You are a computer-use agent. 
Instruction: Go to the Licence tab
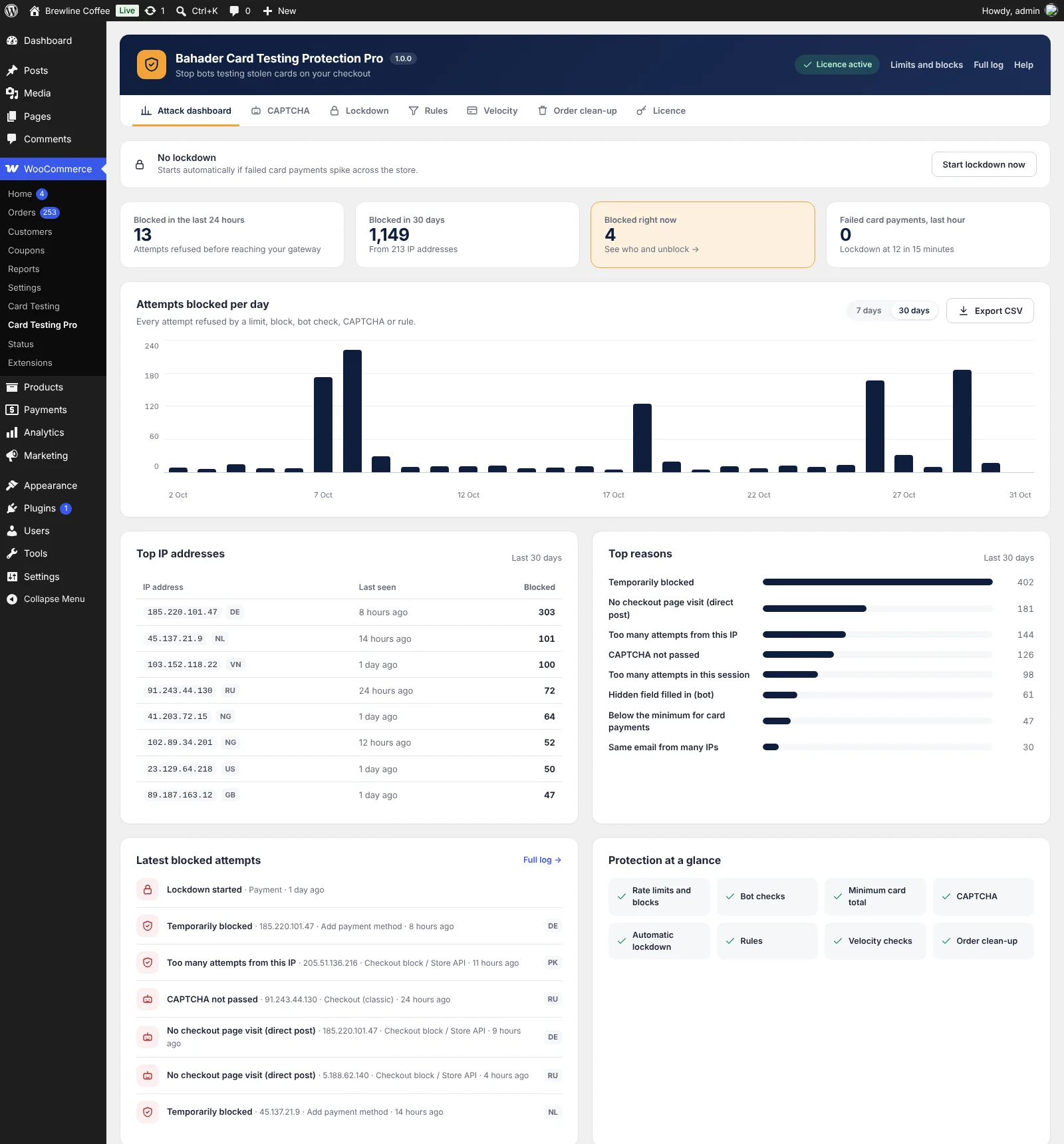pyautogui.click(x=661, y=110)
